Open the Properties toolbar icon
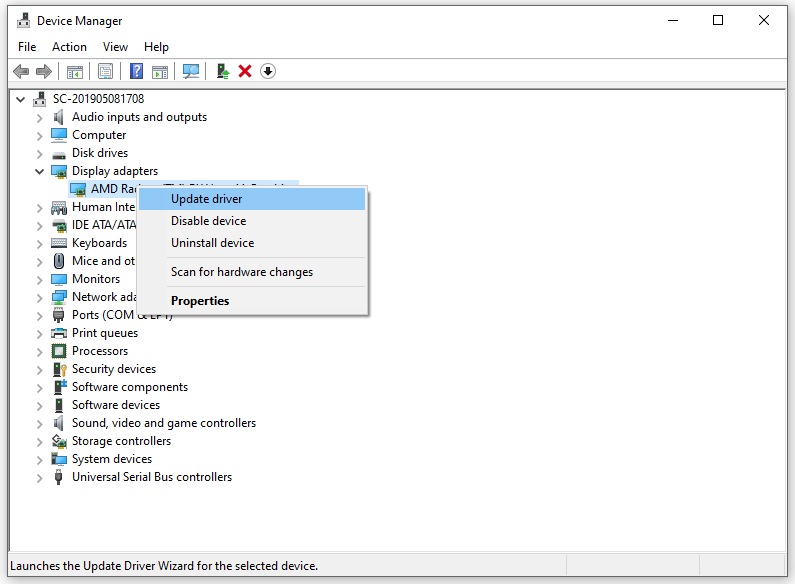Image resolution: width=795 pixels, height=584 pixels. point(105,71)
